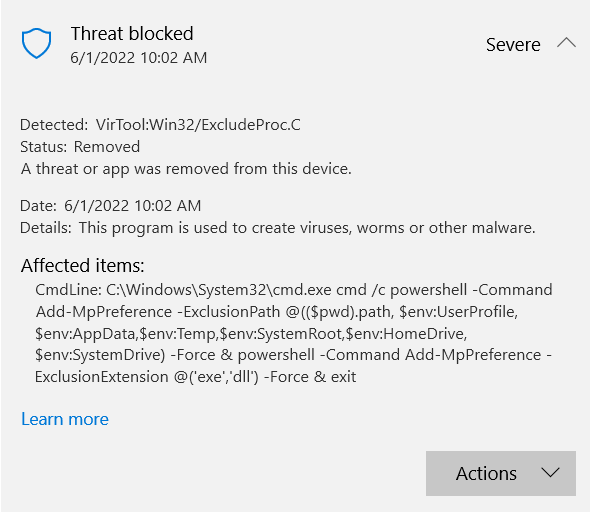
Task: Open the Actions dropdown button
Action: click(501, 473)
